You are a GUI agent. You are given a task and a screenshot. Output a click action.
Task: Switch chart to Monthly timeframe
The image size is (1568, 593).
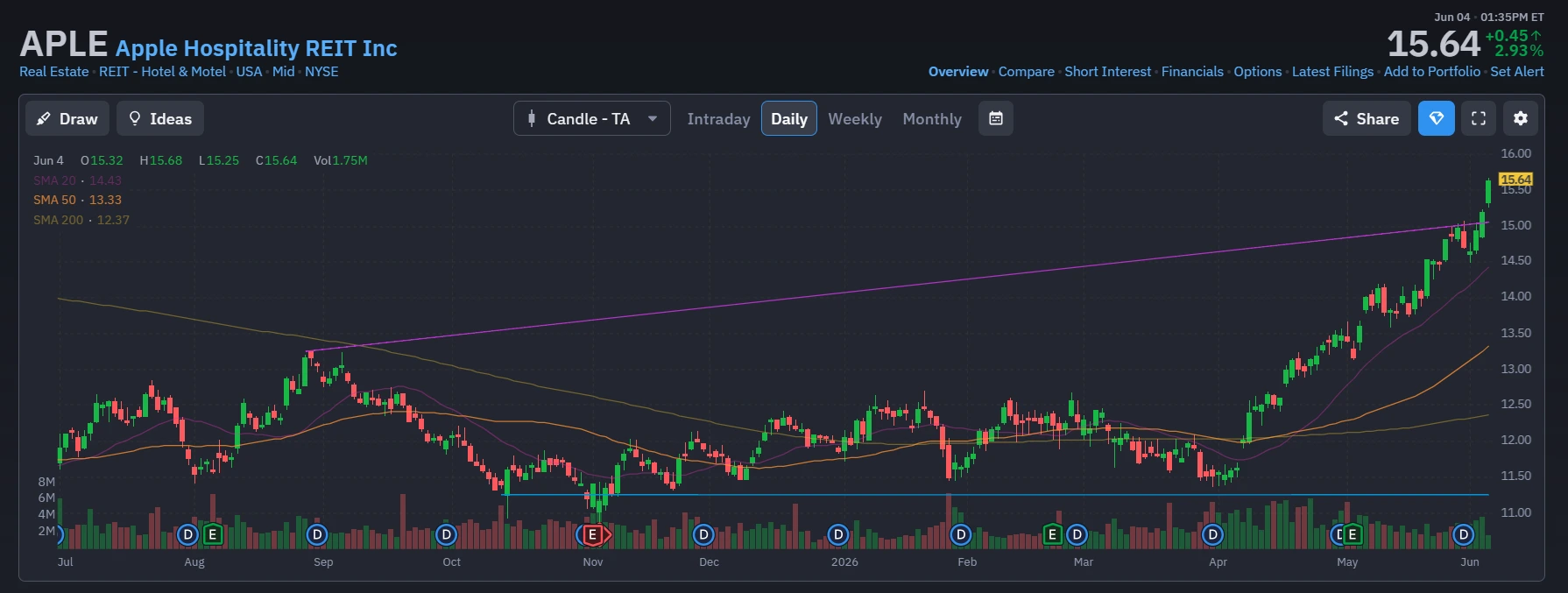point(932,119)
